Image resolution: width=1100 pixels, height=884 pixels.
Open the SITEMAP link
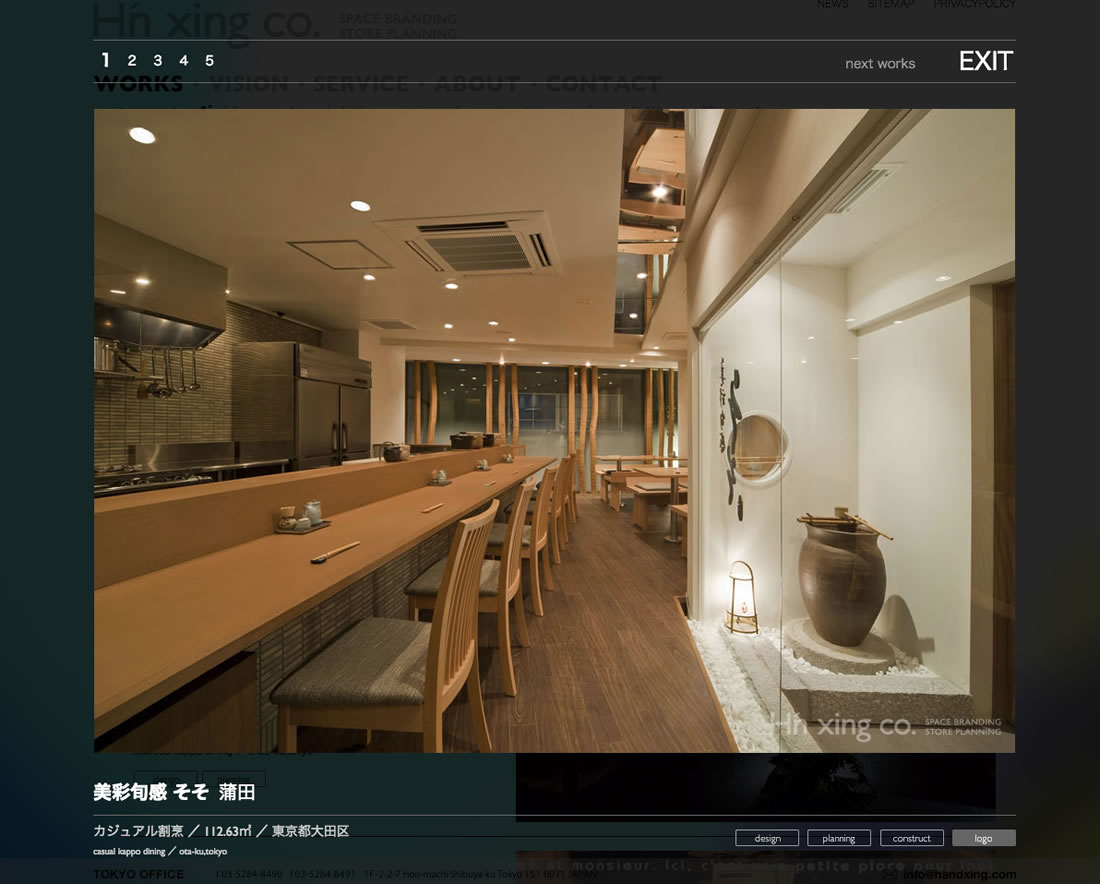890,5
